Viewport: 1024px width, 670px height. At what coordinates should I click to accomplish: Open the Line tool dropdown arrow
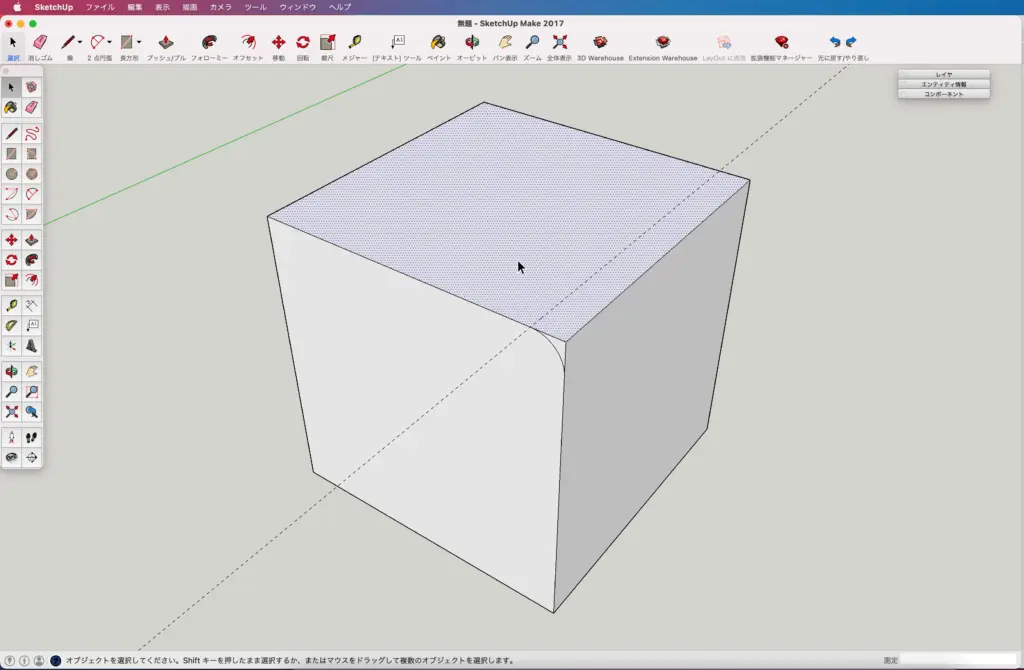(x=80, y=42)
